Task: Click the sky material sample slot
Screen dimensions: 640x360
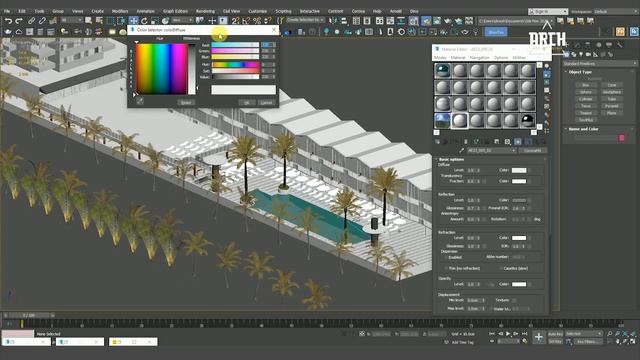Action: click(x=442, y=121)
